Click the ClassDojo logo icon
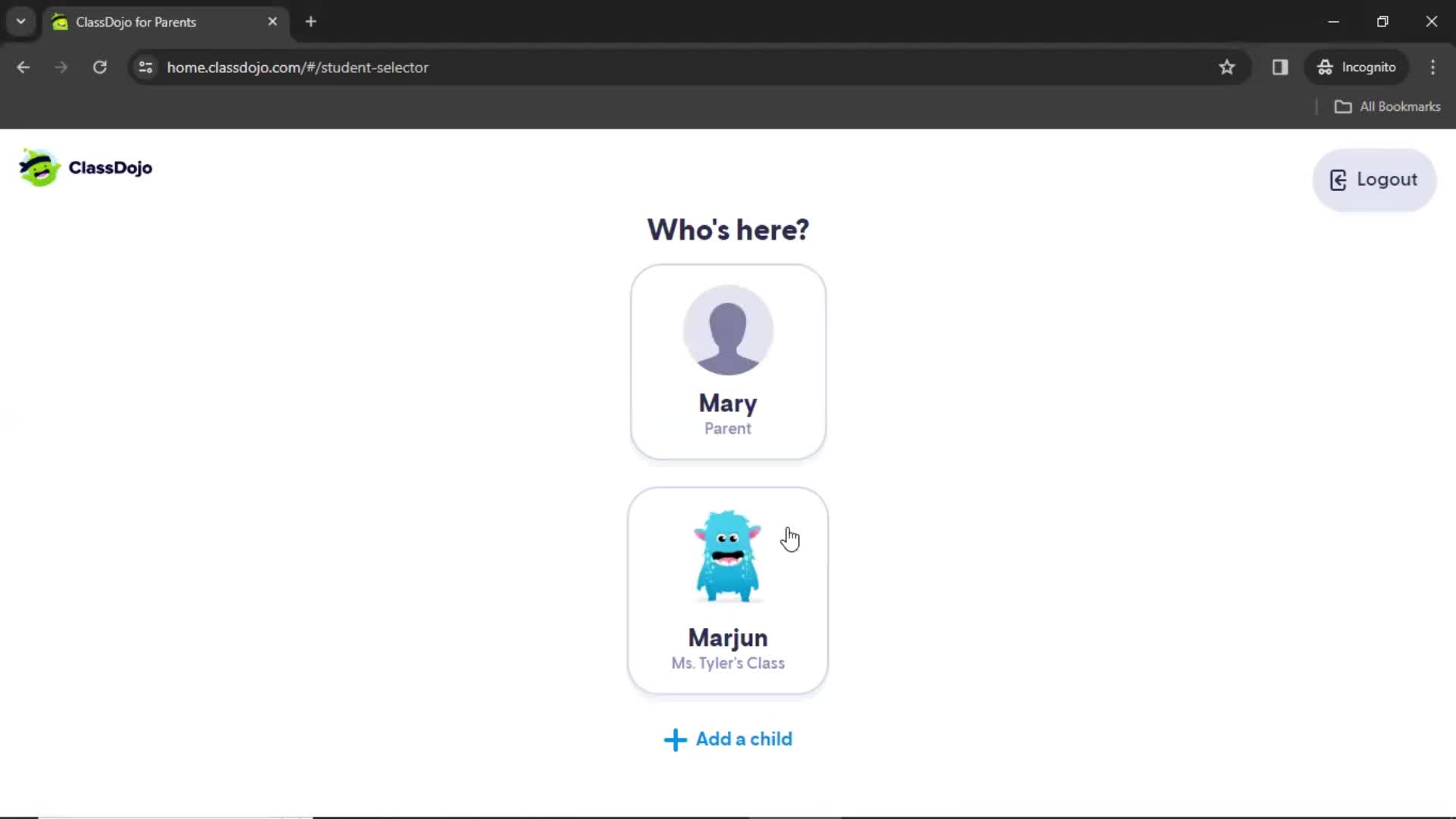 point(38,168)
